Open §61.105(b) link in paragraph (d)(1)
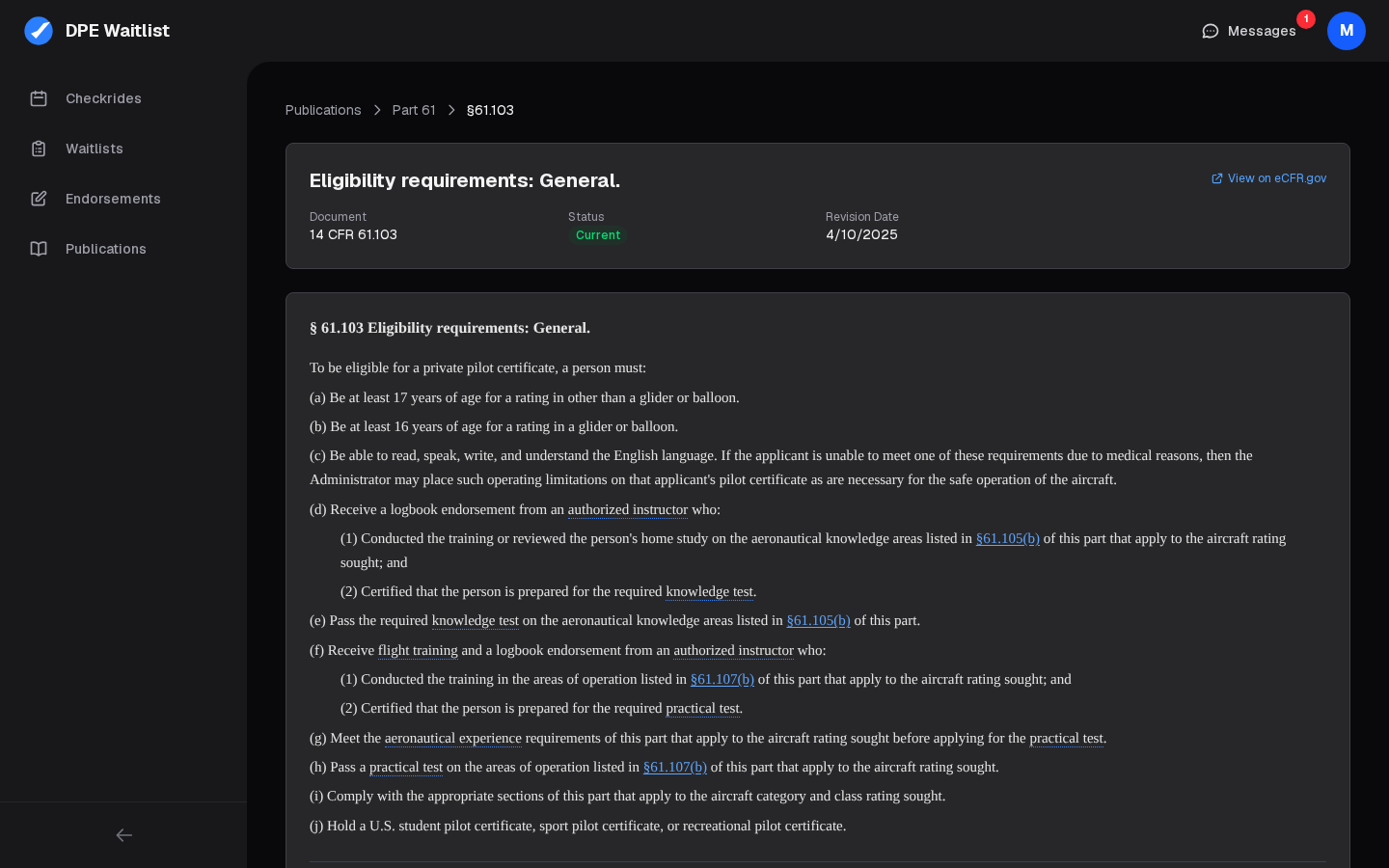Screen dimensions: 1389x868 [x=1008, y=538]
